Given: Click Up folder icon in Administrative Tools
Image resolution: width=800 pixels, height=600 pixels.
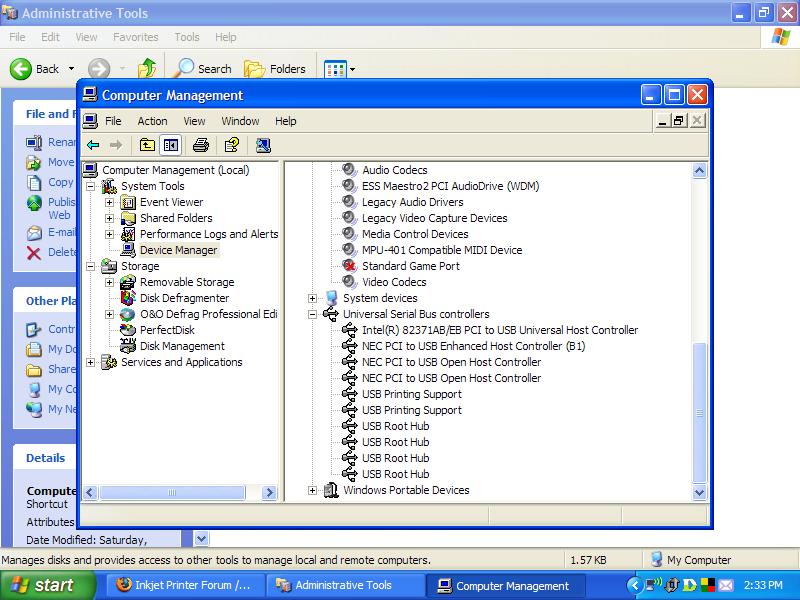Looking at the screenshot, I should (x=147, y=69).
